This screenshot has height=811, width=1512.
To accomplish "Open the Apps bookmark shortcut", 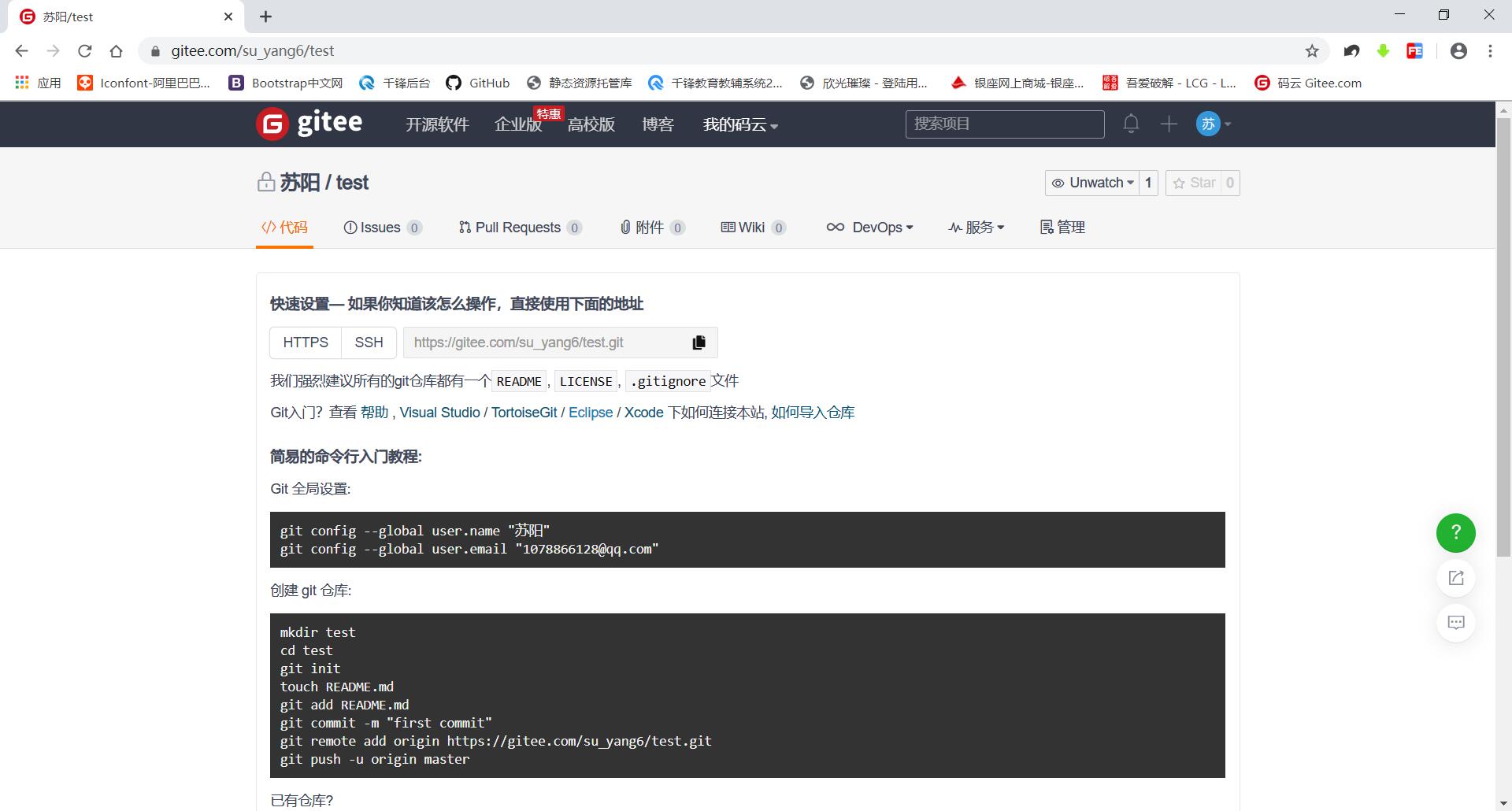I will pos(38,83).
